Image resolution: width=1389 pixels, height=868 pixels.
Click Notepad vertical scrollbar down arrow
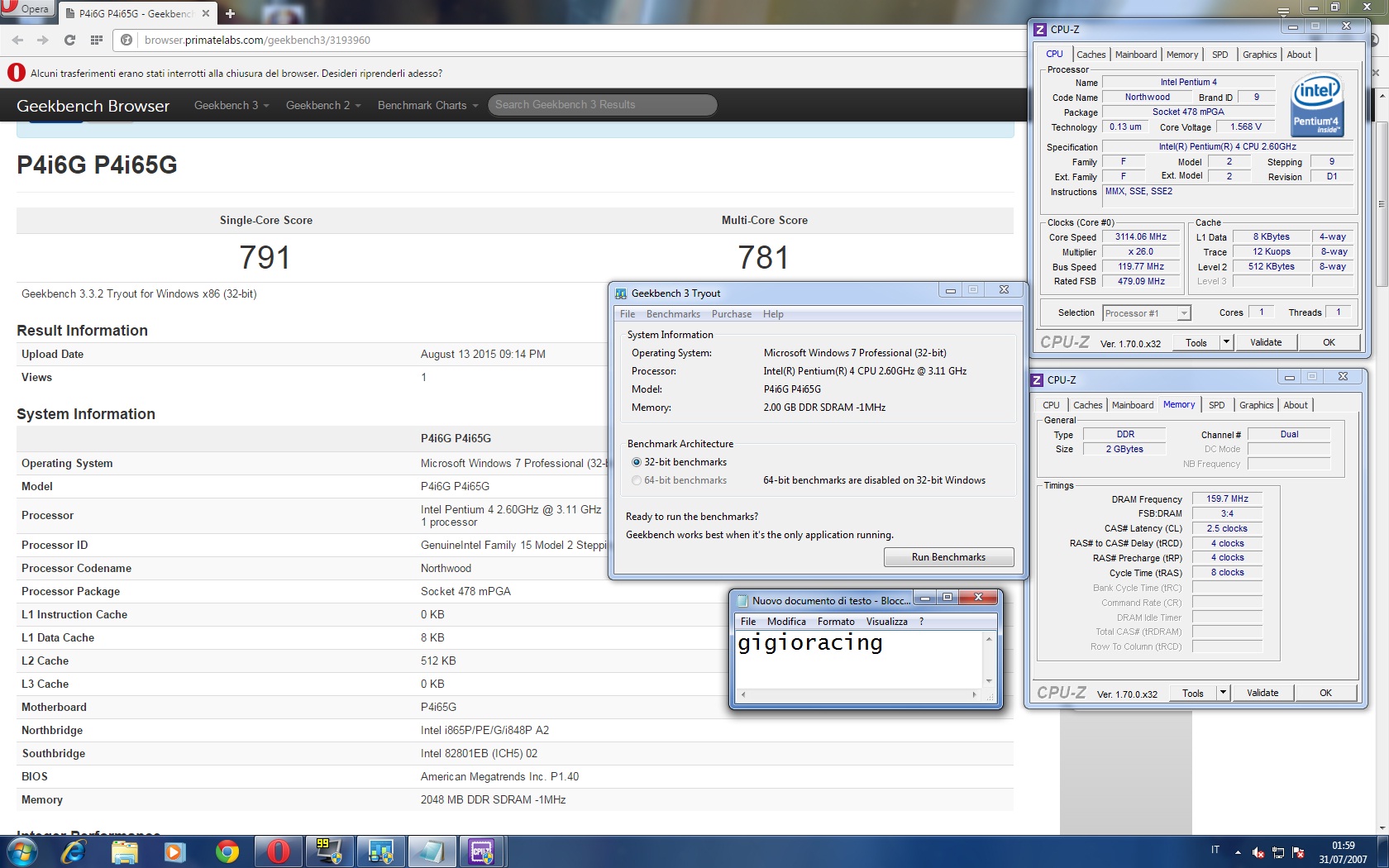(989, 681)
